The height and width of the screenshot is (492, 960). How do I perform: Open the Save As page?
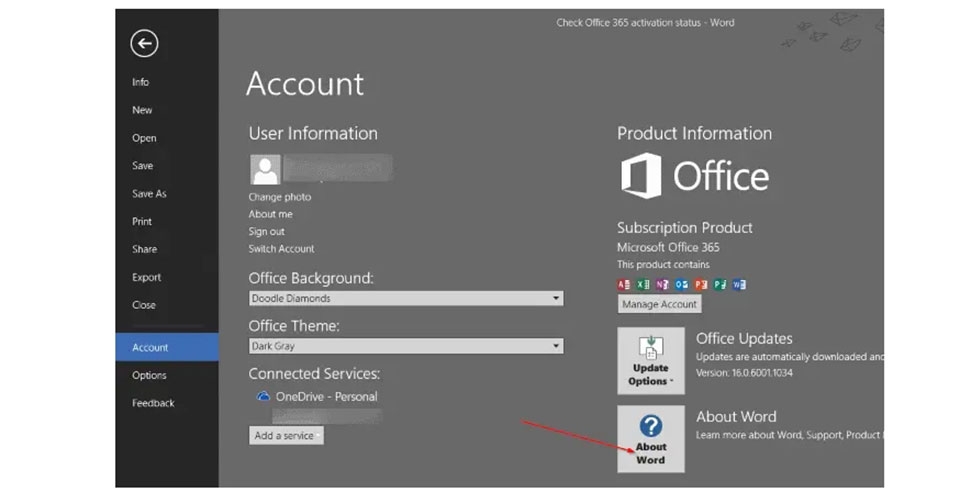[149, 194]
